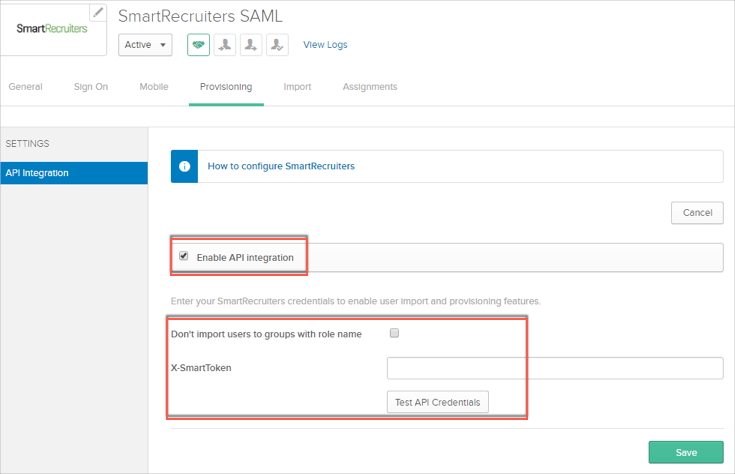735x474 pixels.
Task: Open the Assignments tab
Action: pos(370,87)
